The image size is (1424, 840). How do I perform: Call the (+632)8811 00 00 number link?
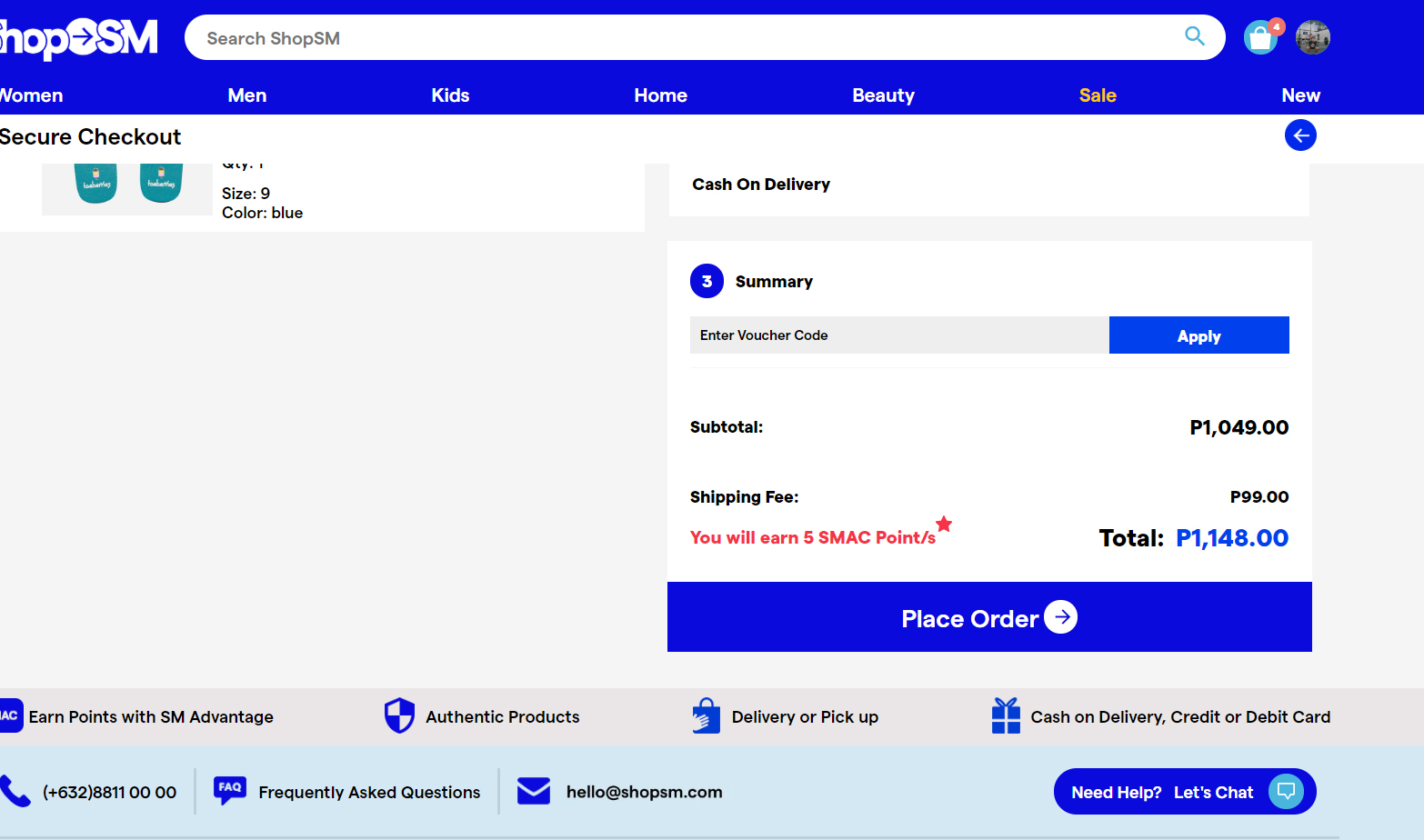click(x=109, y=792)
